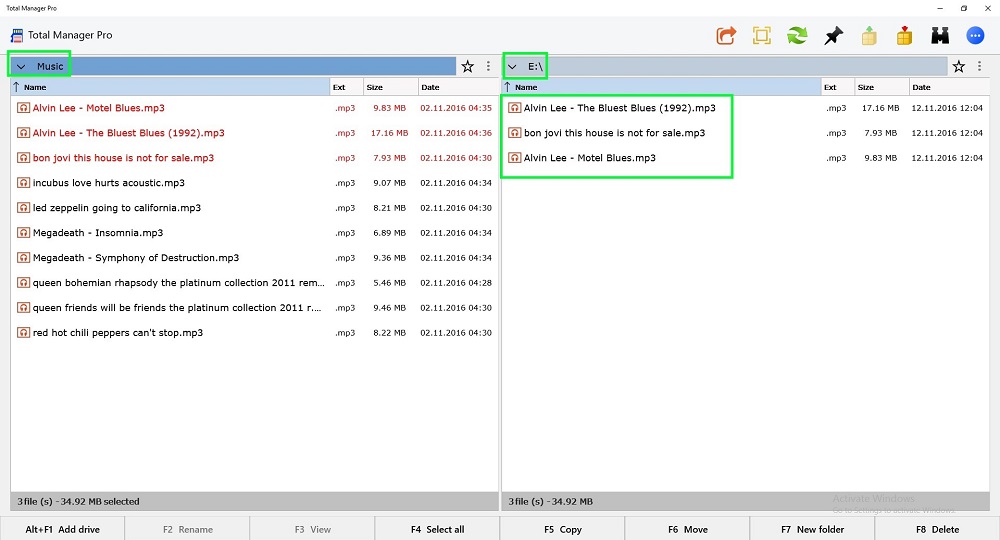Click the Total Manager Pro app logo
The height and width of the screenshot is (540, 1000).
click(17, 35)
